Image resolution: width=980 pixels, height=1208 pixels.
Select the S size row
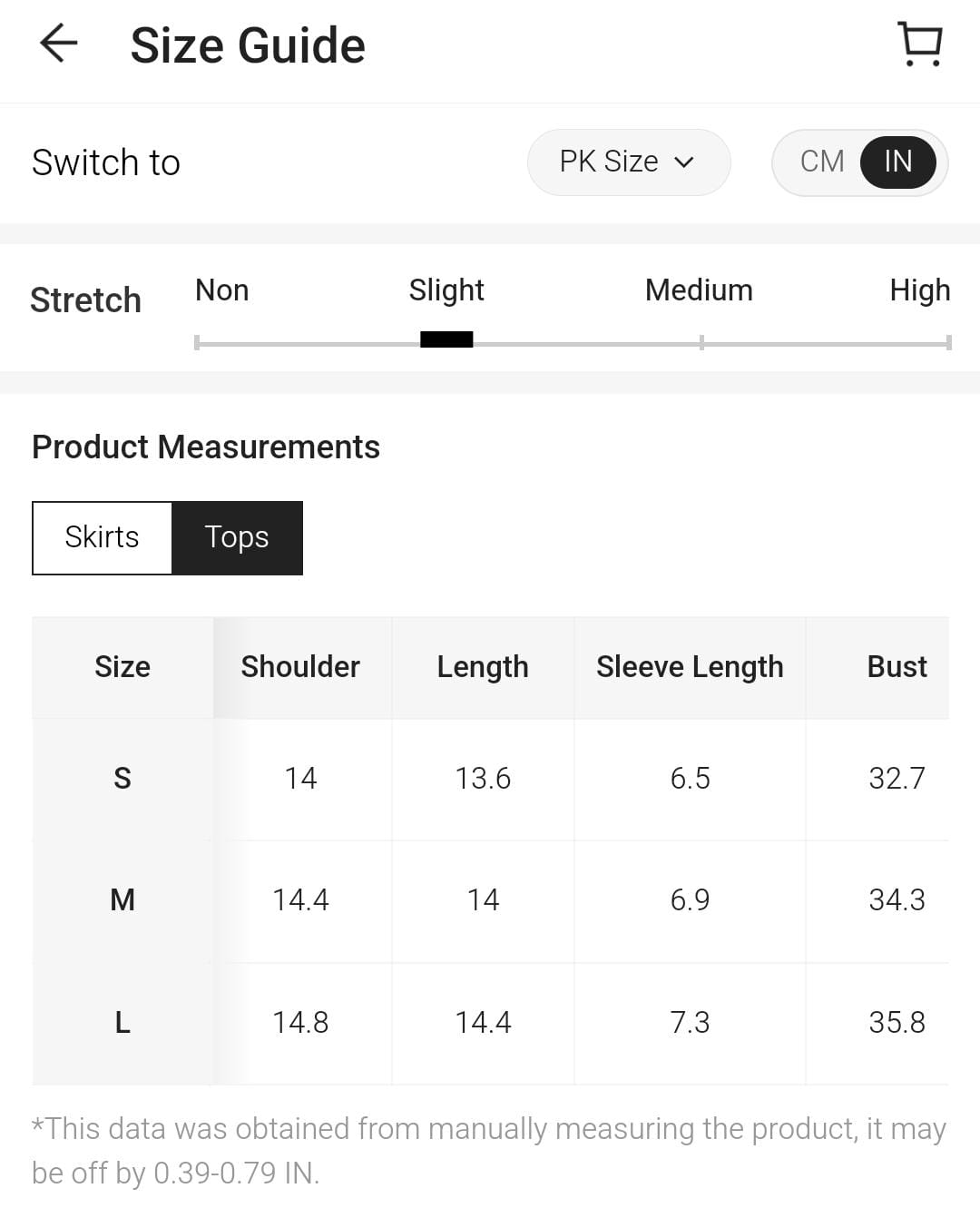coord(122,779)
